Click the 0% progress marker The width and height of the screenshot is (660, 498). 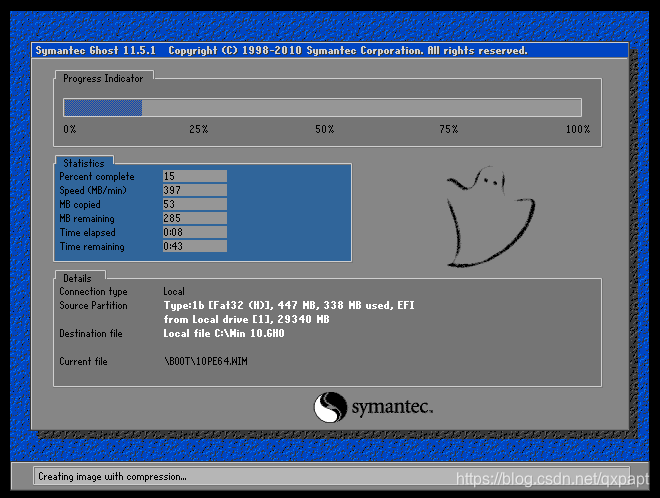pyautogui.click(x=70, y=129)
